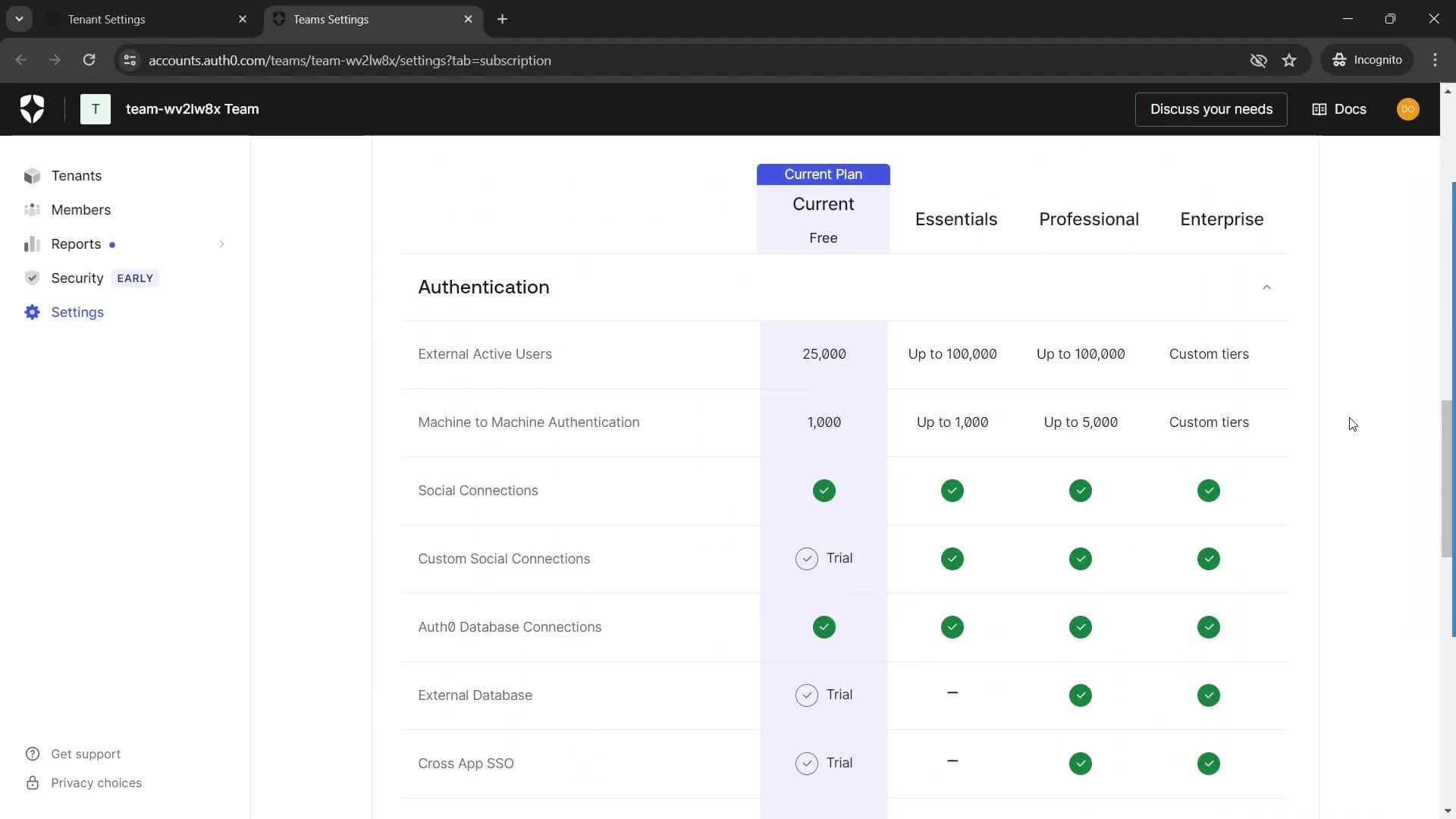1456x819 pixels.
Task: Click the 25,000 External Active Users value
Action: 824,354
